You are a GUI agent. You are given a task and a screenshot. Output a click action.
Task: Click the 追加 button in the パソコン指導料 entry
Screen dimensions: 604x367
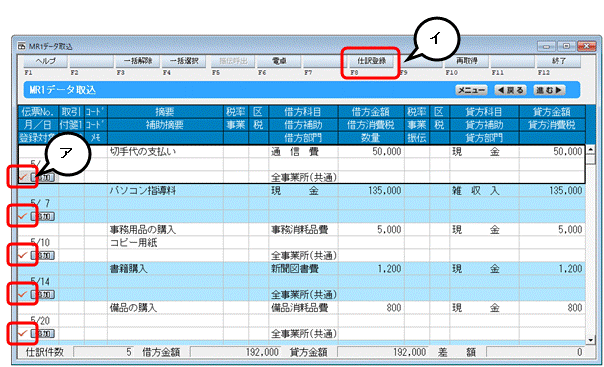[43, 216]
